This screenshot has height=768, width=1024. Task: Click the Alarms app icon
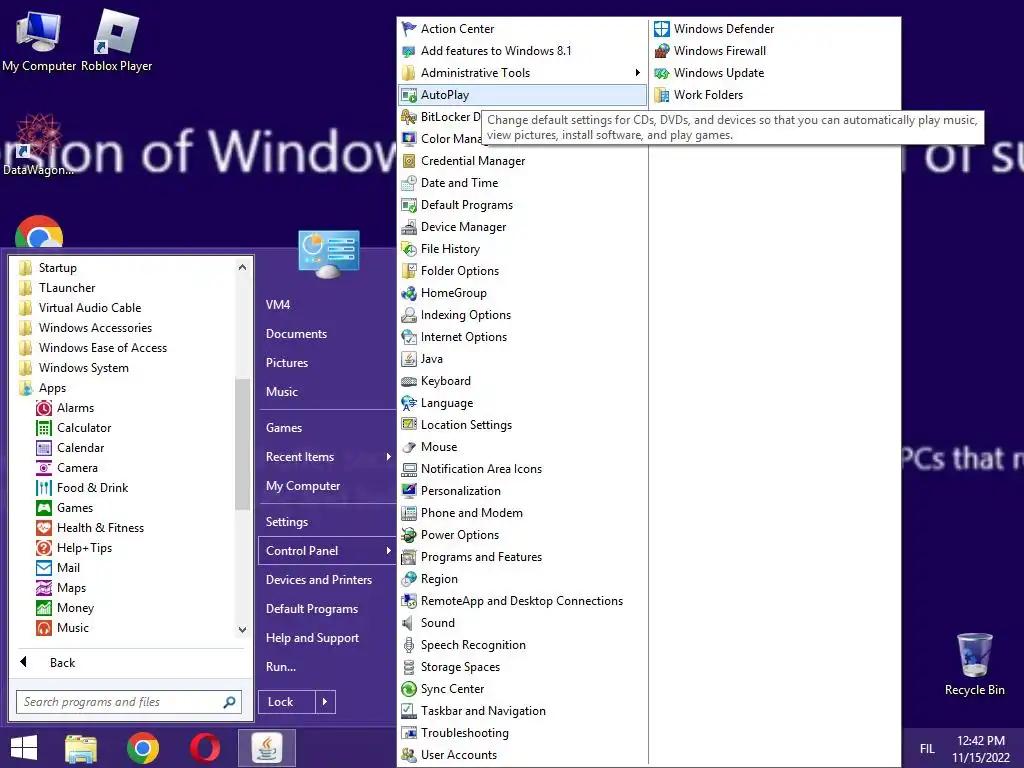tap(44, 408)
